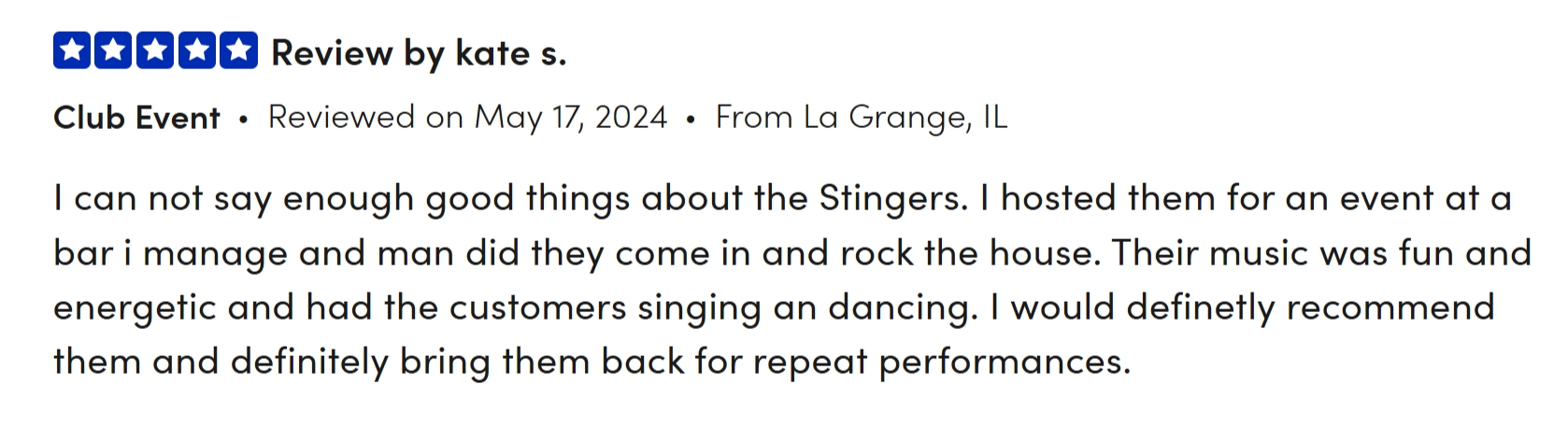The height and width of the screenshot is (427, 1568).
Task: Click the review's opening "I can not say enough"
Action: coord(234,198)
